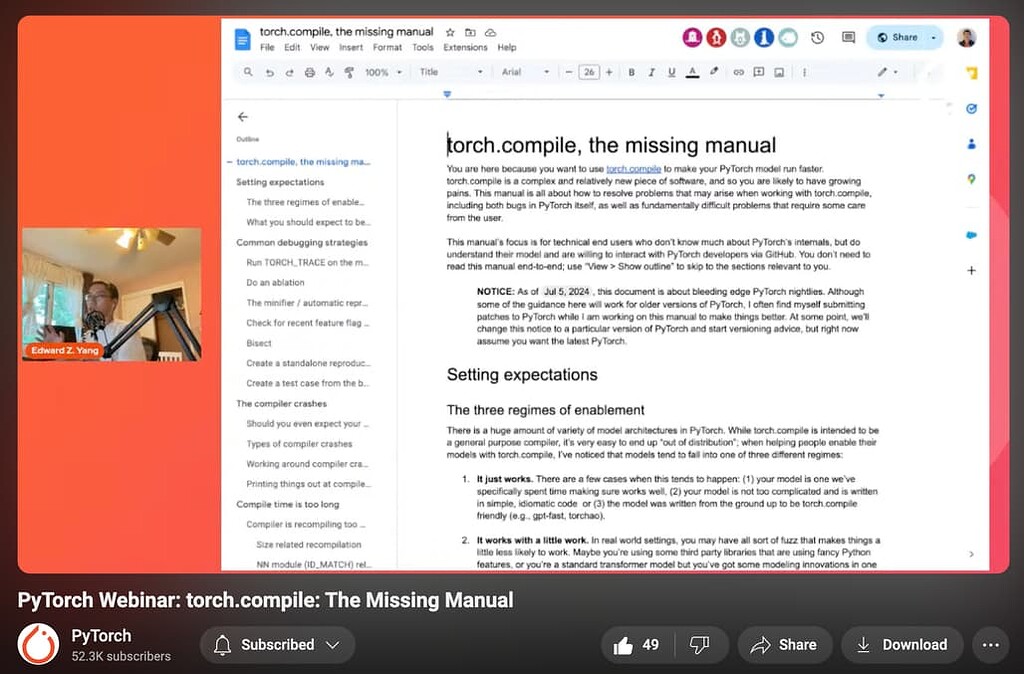Open the Tools menu

423,48
